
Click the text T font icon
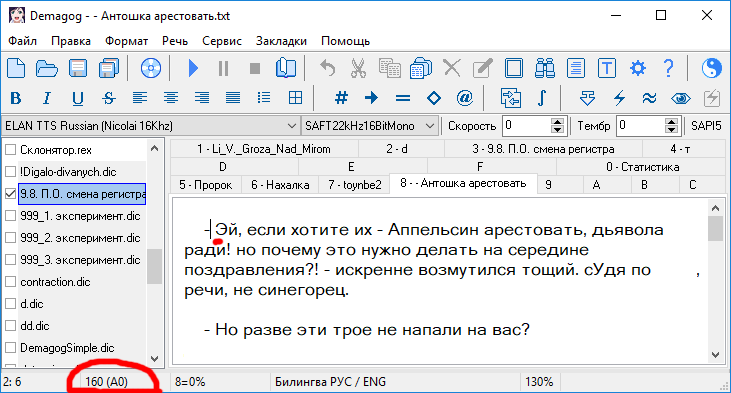point(607,69)
